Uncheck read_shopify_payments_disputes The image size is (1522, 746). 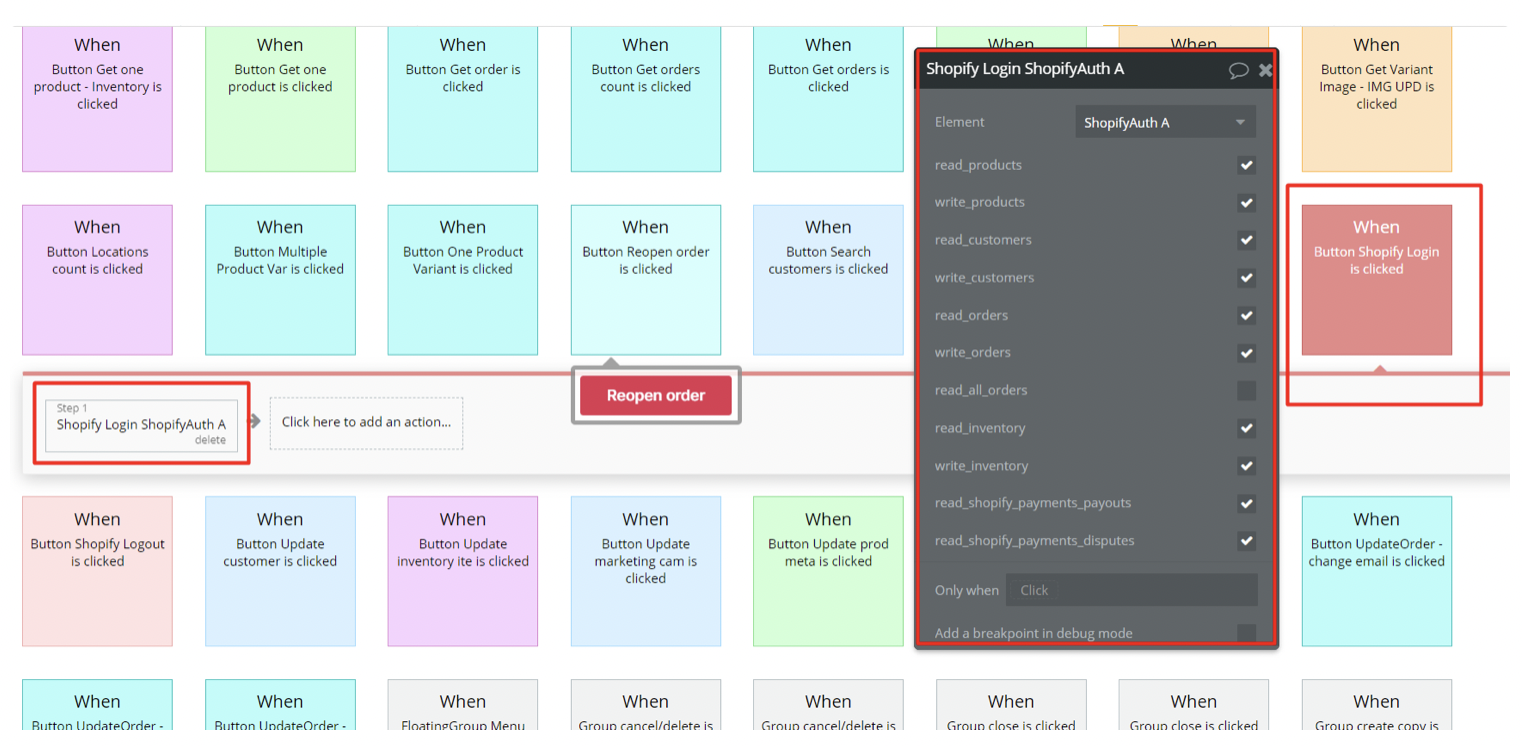[x=1246, y=541]
